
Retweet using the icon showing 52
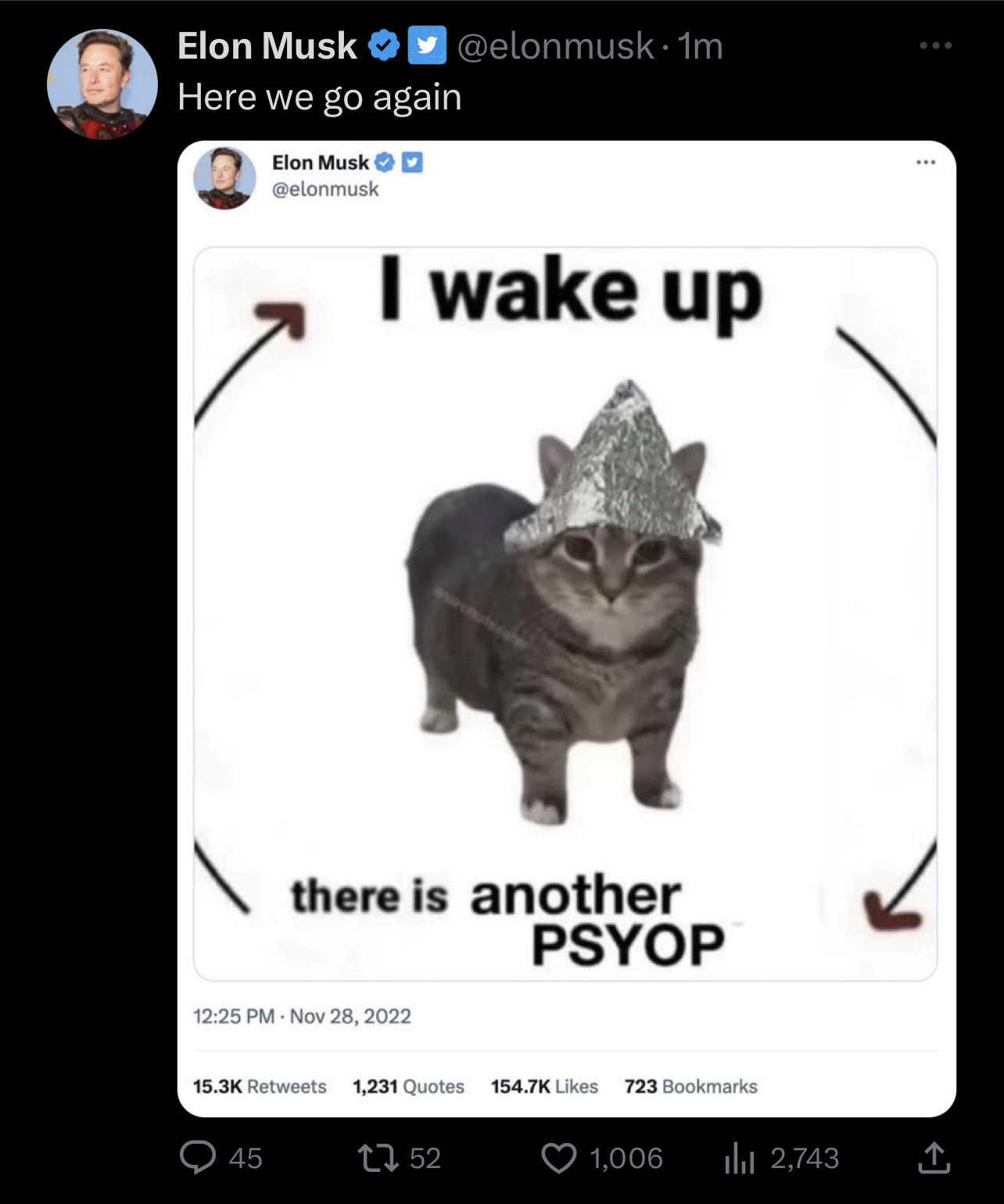click(378, 1158)
